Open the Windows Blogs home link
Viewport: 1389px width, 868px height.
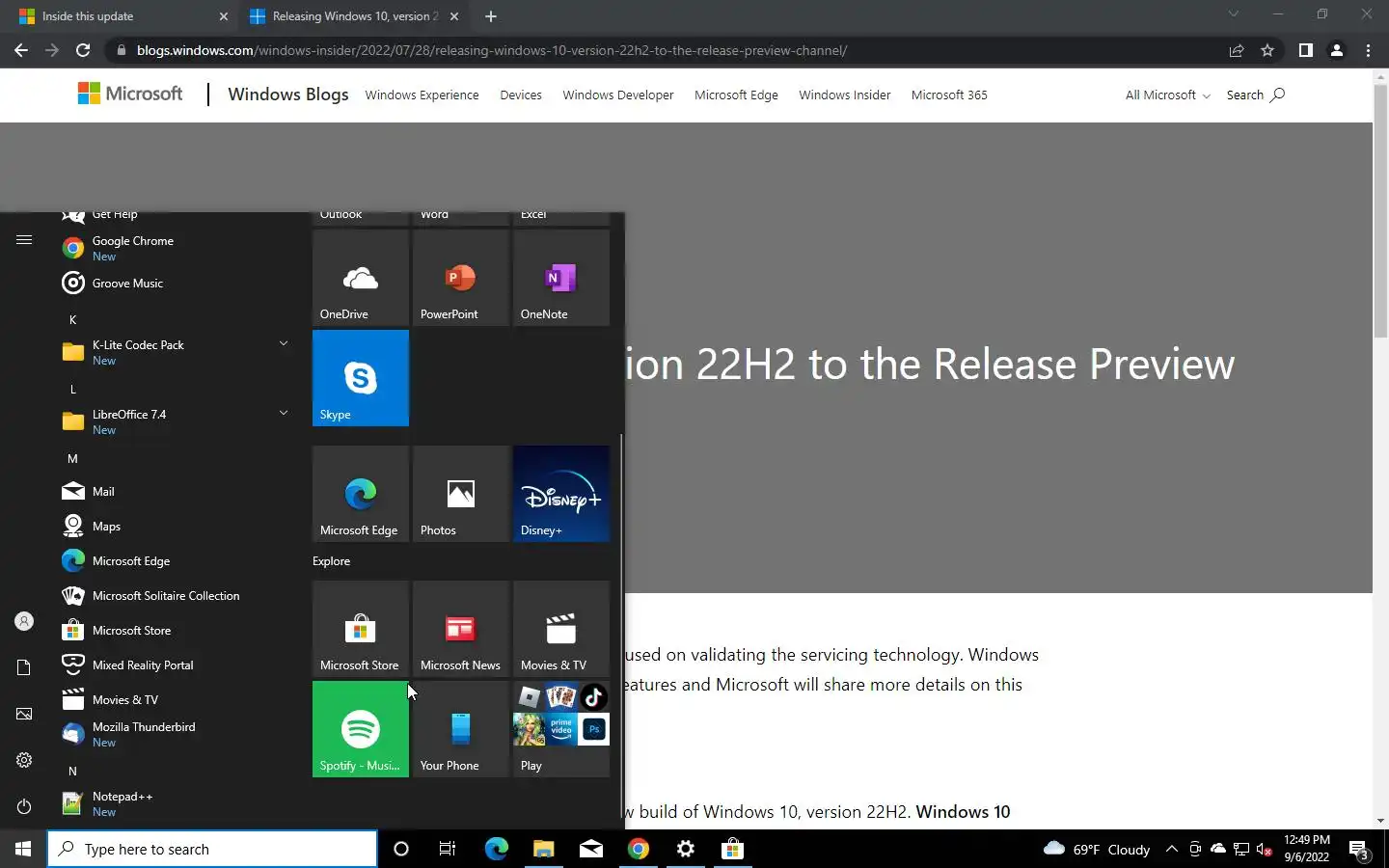click(288, 94)
